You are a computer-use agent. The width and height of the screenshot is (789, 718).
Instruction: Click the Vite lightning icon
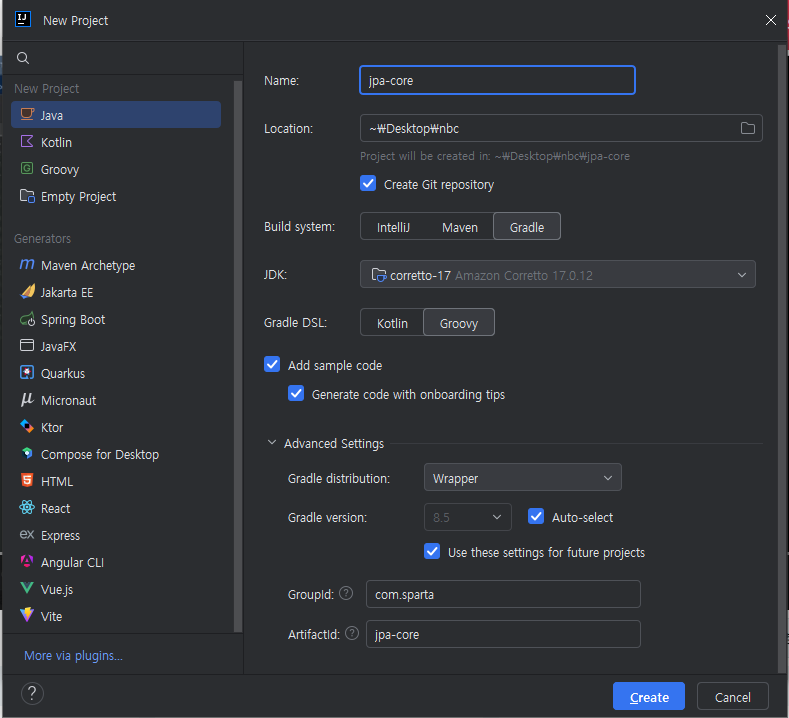coord(27,615)
